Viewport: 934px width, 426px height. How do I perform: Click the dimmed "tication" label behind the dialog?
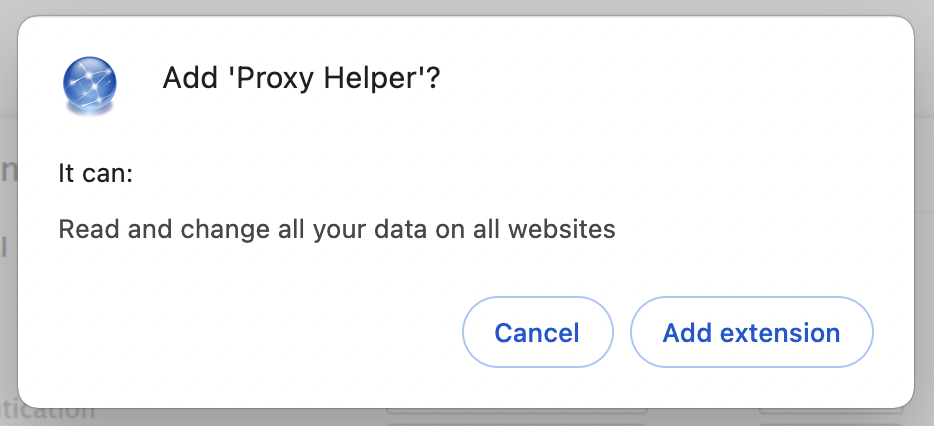tap(48, 412)
